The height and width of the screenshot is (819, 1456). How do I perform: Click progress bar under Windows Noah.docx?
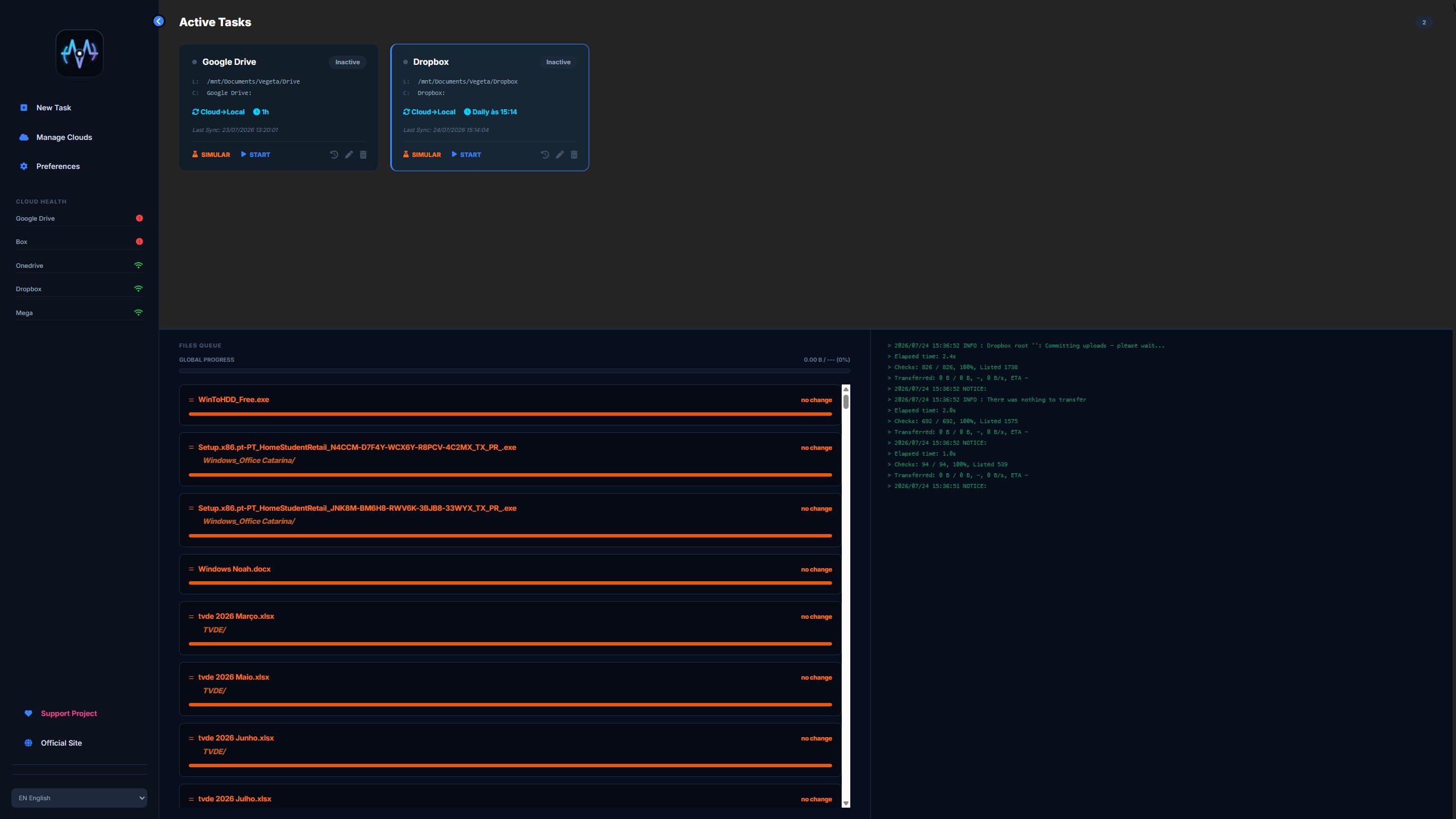point(510,583)
